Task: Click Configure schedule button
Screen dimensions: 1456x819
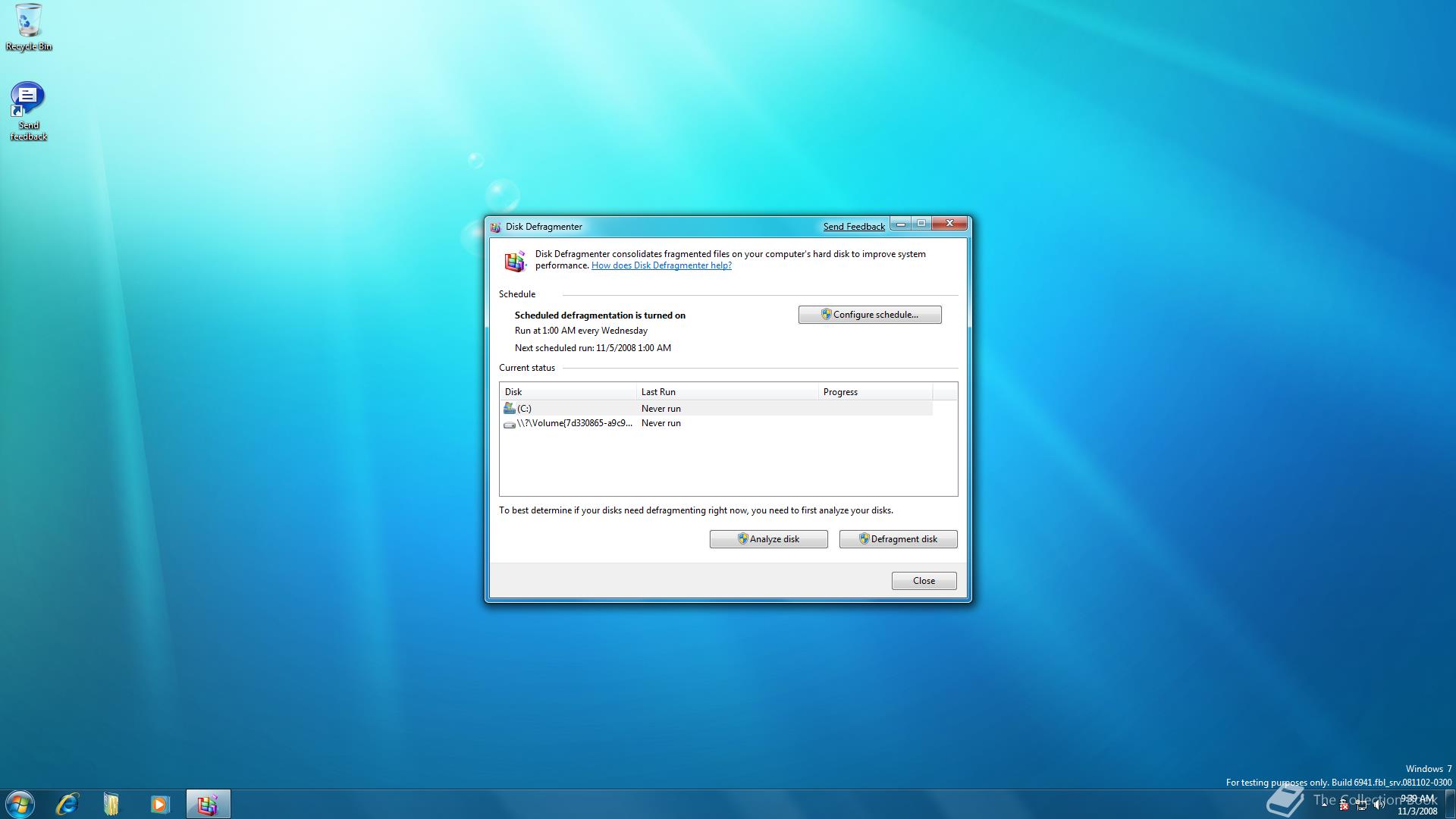Action: coord(869,315)
